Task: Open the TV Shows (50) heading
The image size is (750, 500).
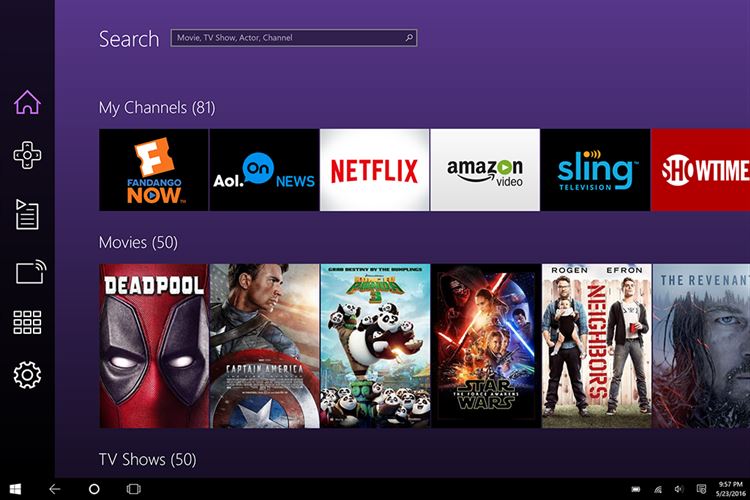Action: click(x=147, y=460)
